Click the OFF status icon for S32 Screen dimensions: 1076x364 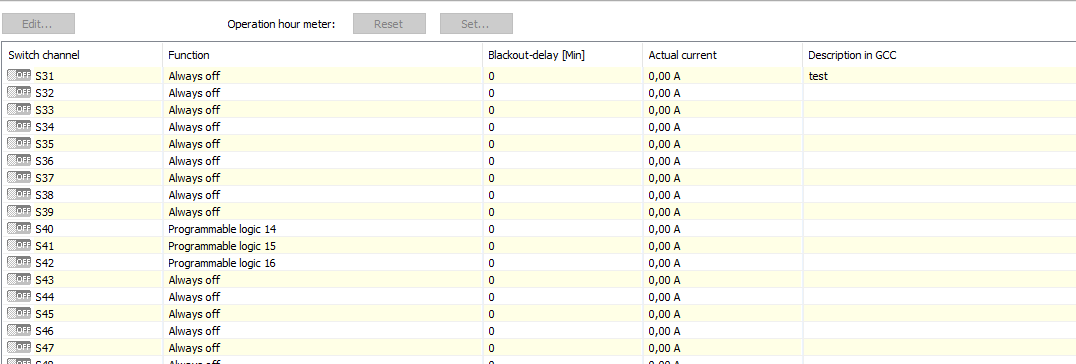click(x=19, y=93)
